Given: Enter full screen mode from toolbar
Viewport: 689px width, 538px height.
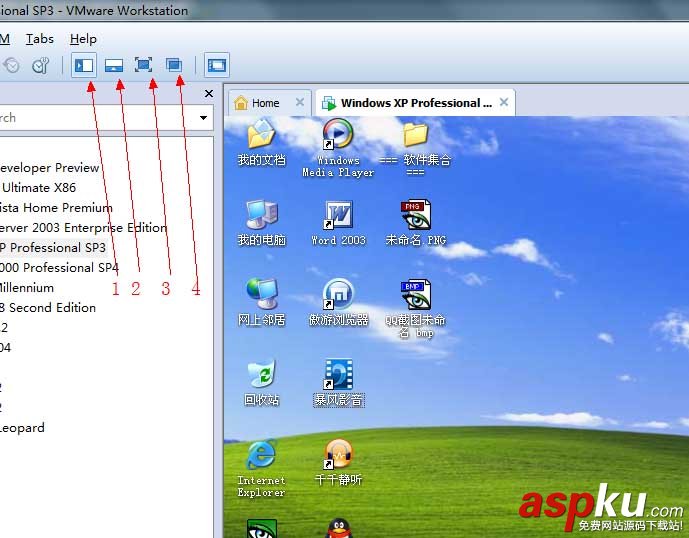Looking at the screenshot, I should [x=143, y=65].
